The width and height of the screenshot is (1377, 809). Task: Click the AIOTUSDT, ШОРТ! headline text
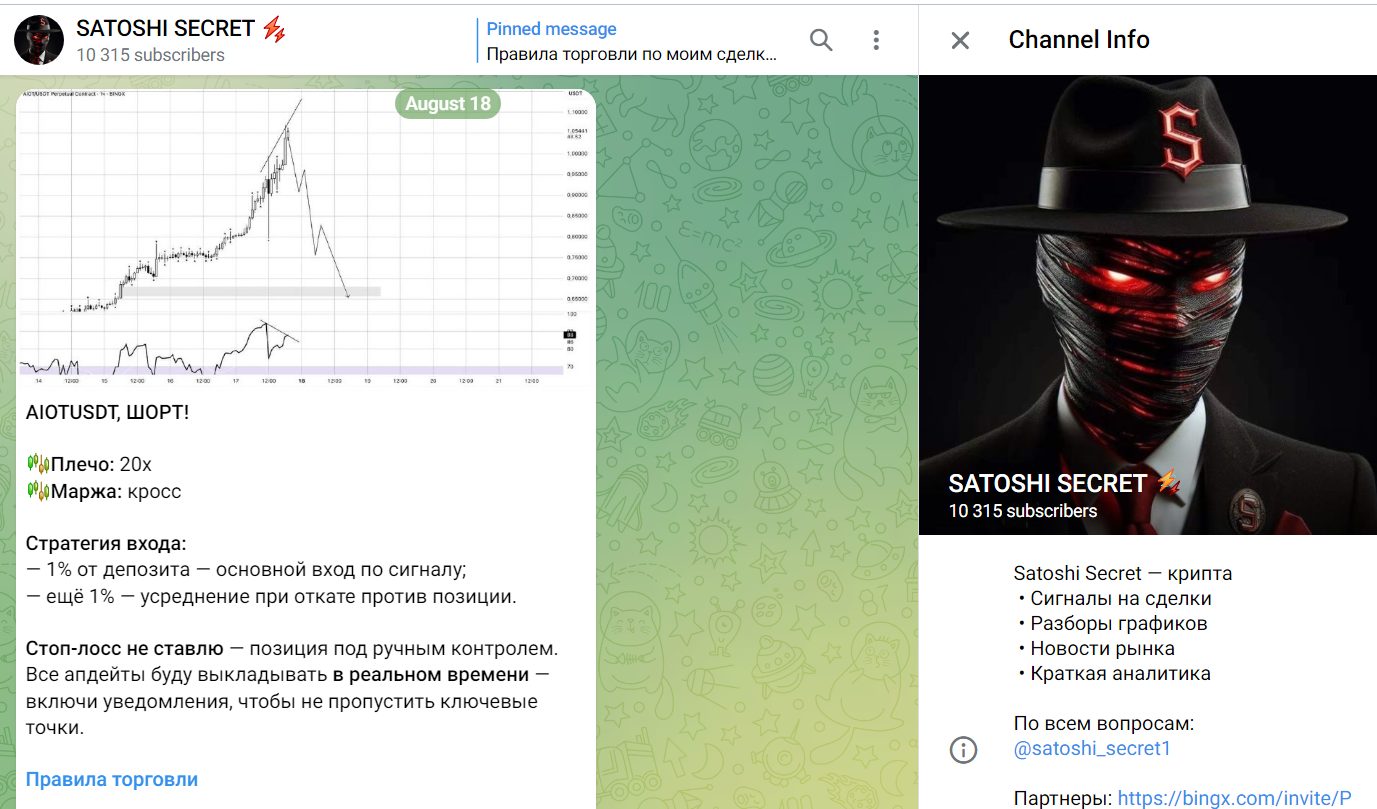coord(107,412)
